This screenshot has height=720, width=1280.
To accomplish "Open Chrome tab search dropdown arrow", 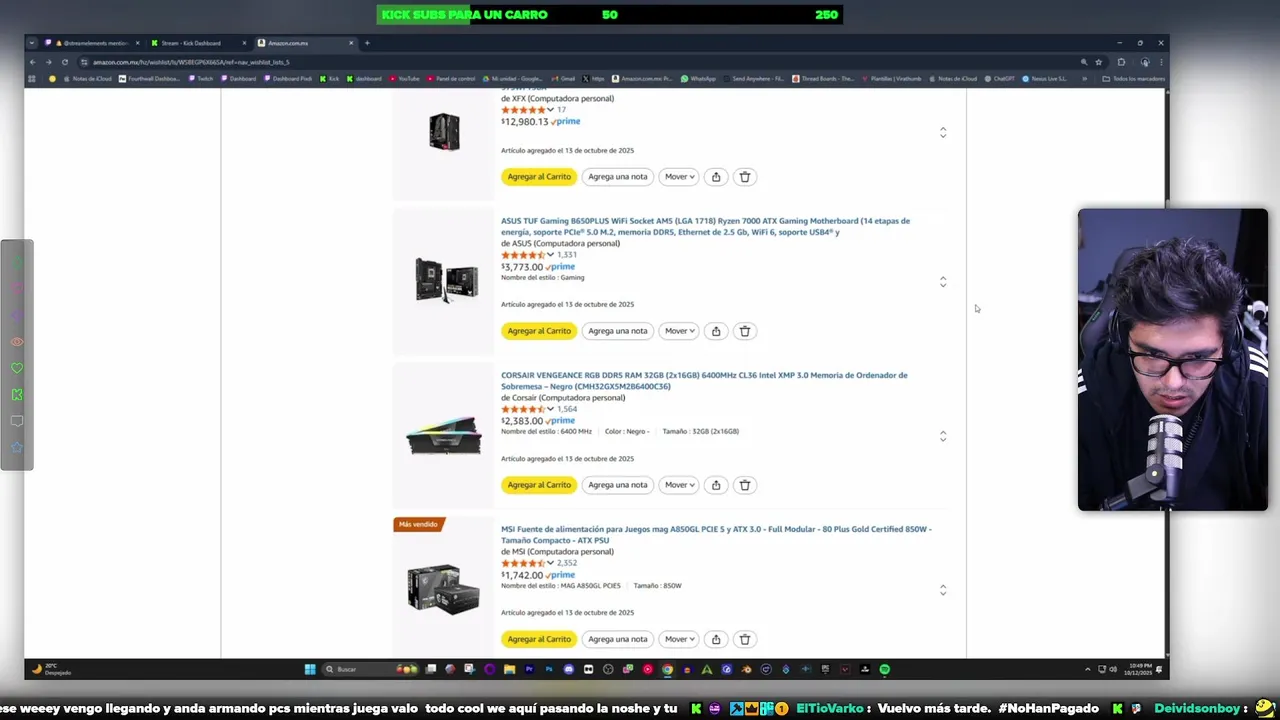I will pyautogui.click(x=32, y=43).
